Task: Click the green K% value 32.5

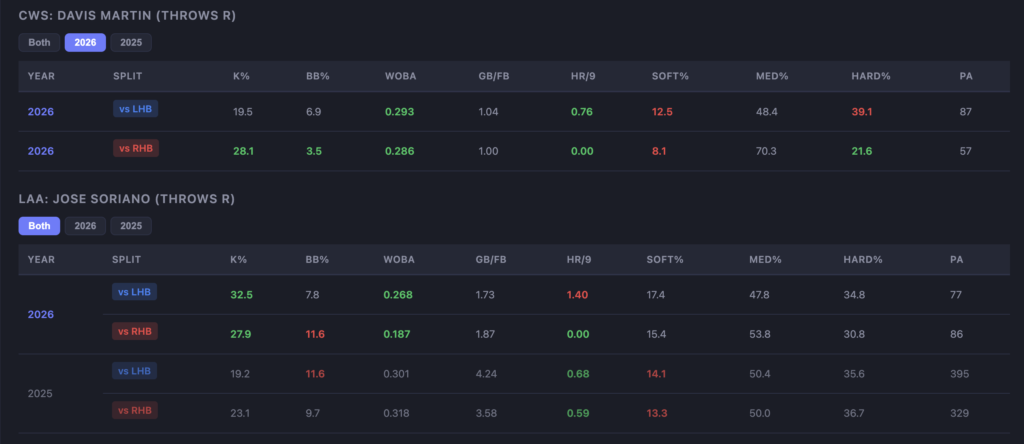Action: point(242,294)
